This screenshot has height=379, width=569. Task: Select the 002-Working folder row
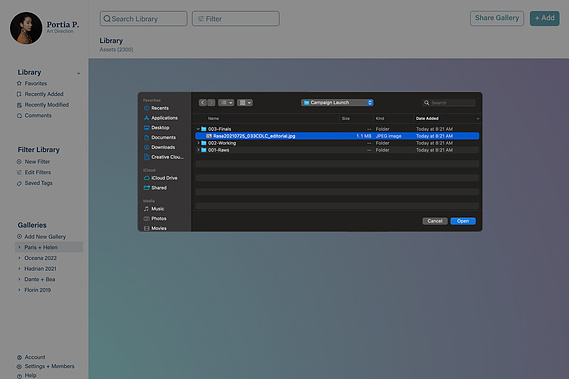click(x=337, y=143)
